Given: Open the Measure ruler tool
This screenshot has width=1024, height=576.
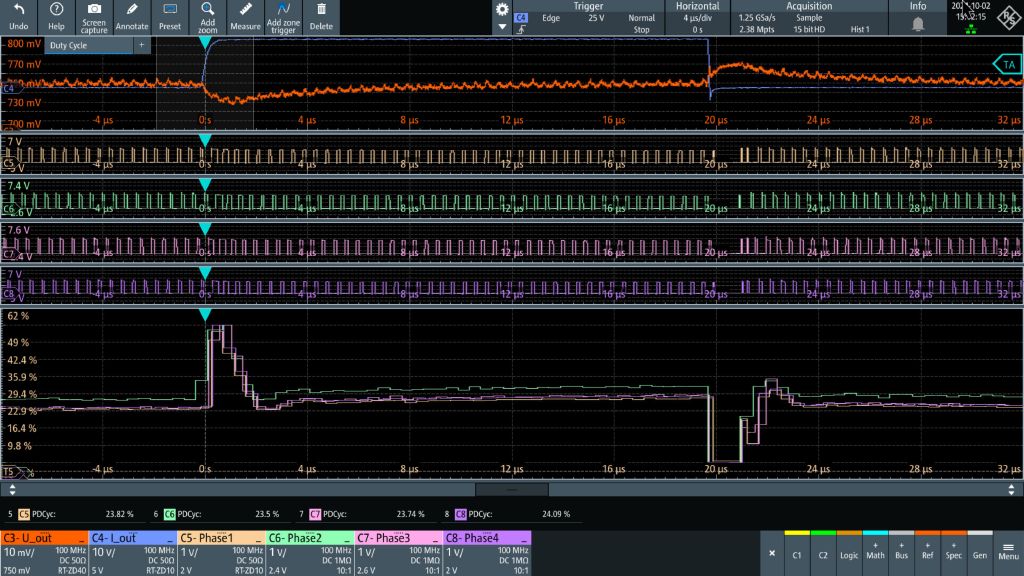Looking at the screenshot, I should [245, 10].
